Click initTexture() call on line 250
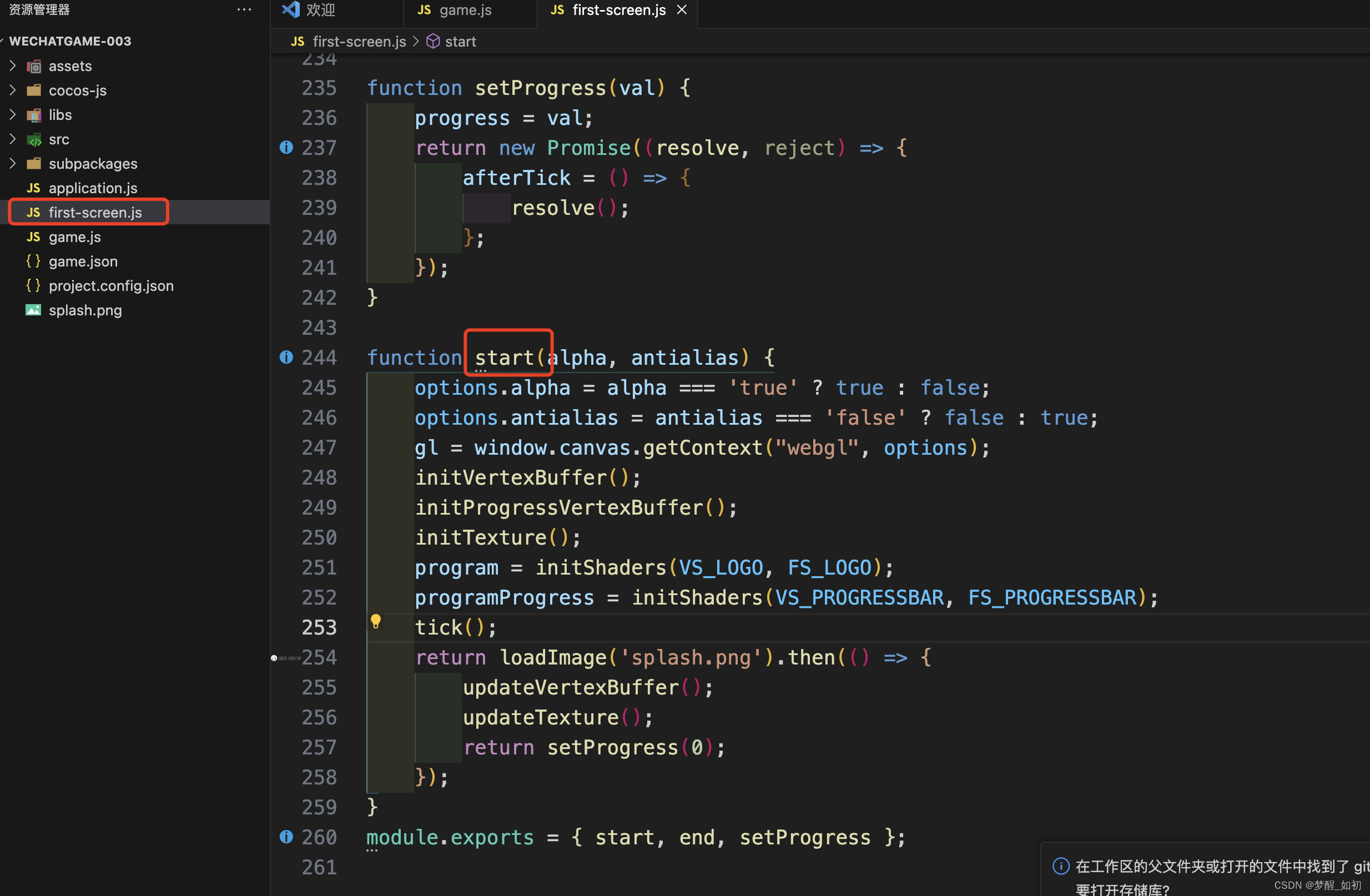The width and height of the screenshot is (1370, 896). click(x=497, y=537)
